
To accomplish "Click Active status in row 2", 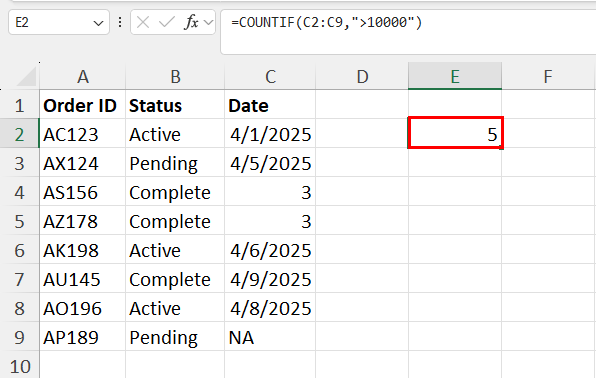I will 175,134.
